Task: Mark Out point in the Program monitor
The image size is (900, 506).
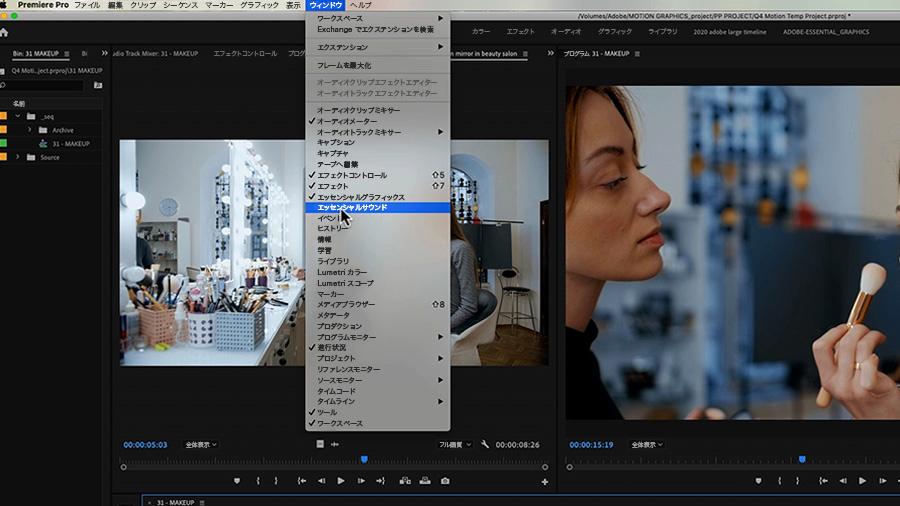Action: point(797,481)
